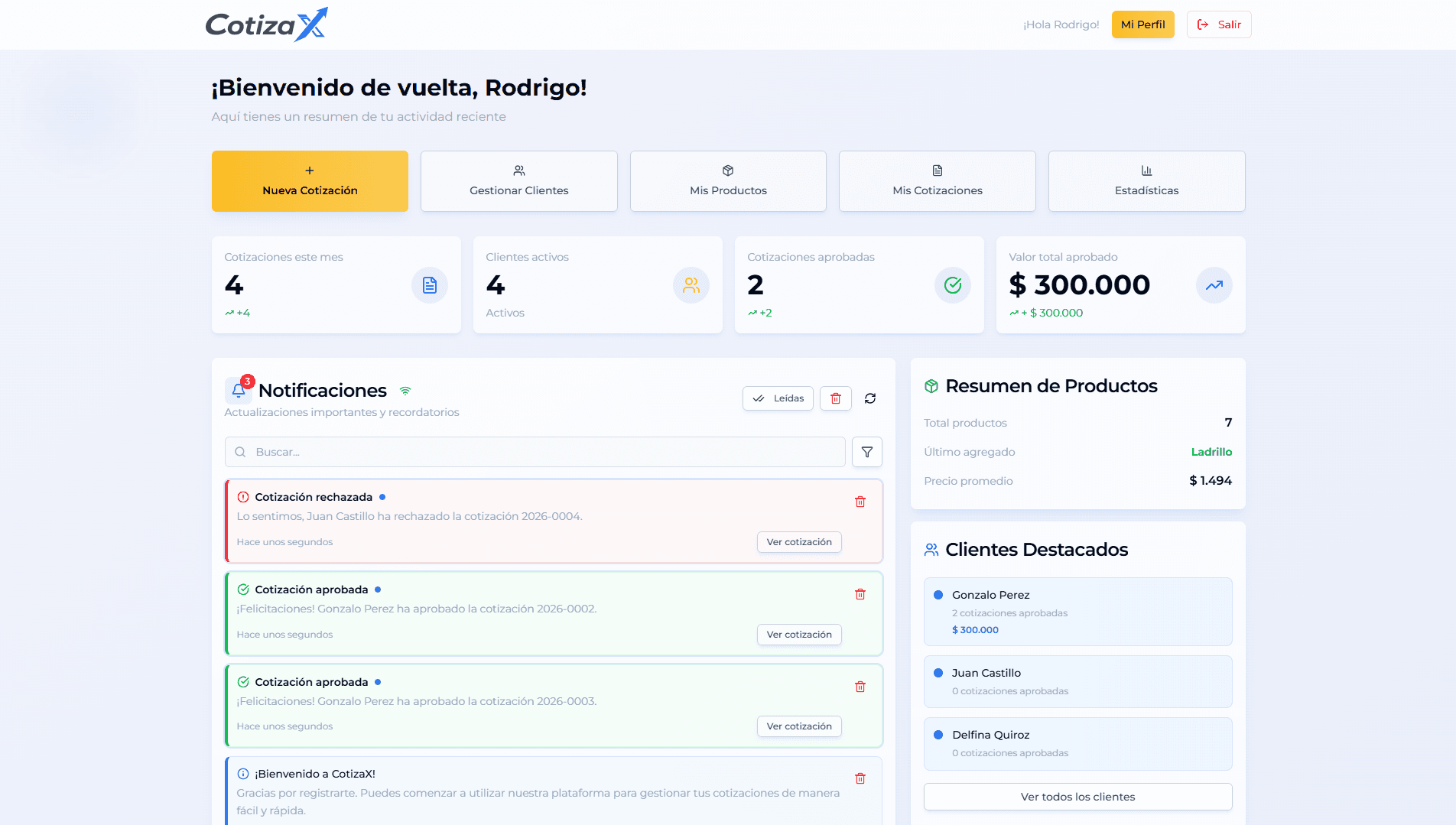This screenshot has height=825, width=1456.
Task: Click the magnifier icon in the search bar
Action: click(240, 452)
